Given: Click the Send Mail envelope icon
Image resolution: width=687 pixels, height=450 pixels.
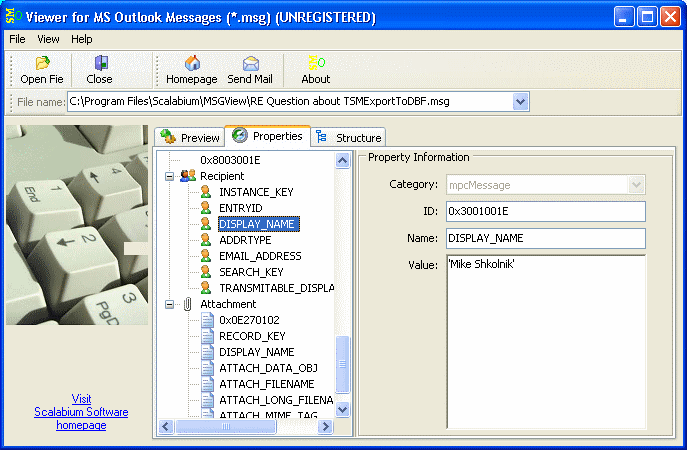Looking at the screenshot, I should pos(251,64).
